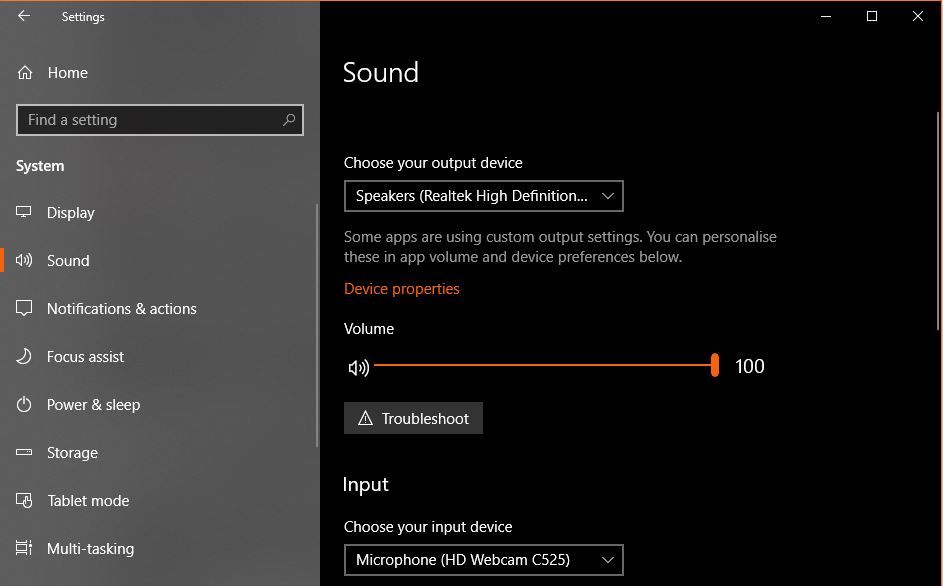Click the Troubleshoot button

[x=413, y=418]
